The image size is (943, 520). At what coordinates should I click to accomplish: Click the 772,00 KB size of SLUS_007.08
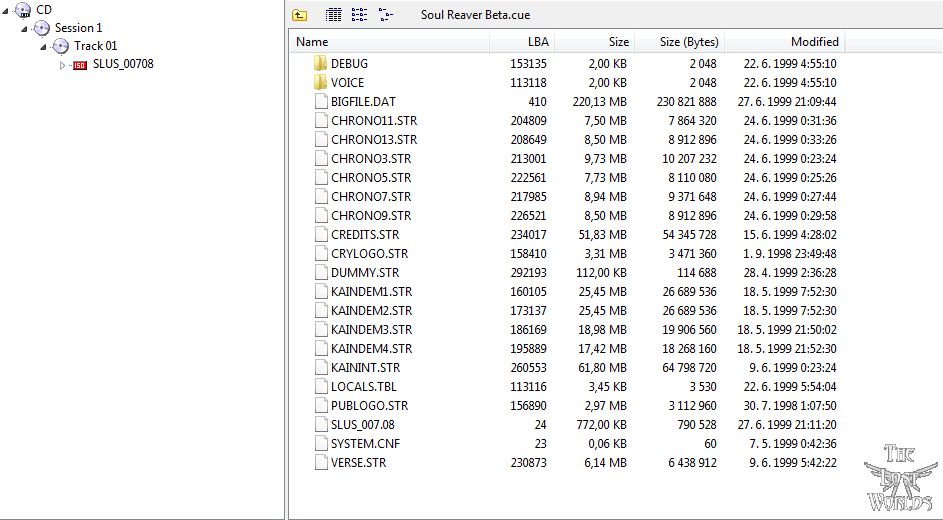pos(601,424)
